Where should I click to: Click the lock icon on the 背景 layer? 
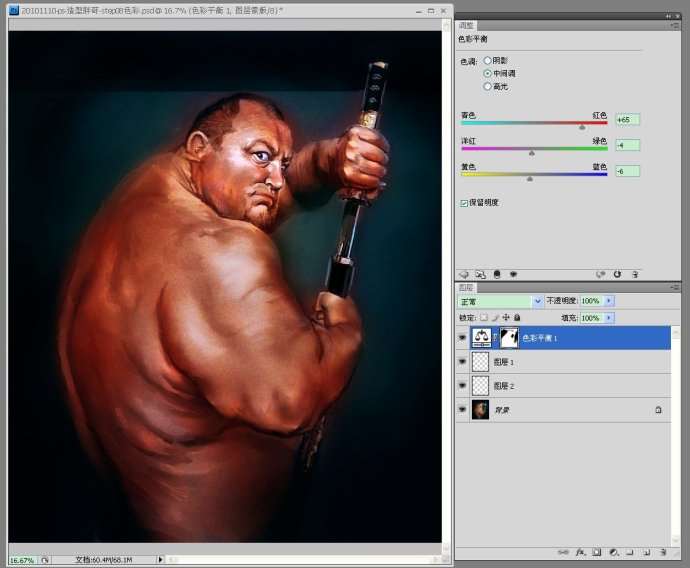pos(658,410)
